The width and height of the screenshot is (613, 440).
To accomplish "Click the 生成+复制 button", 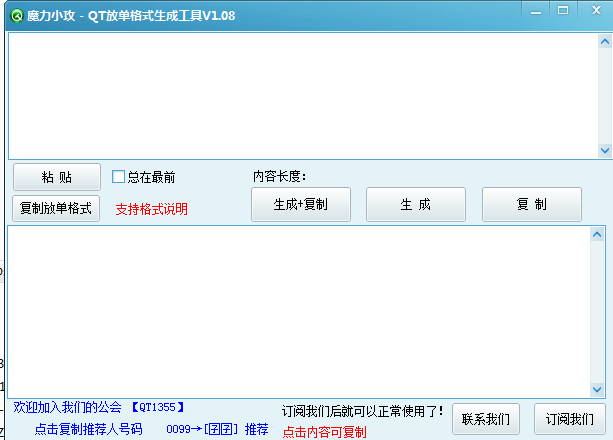I will [x=301, y=205].
